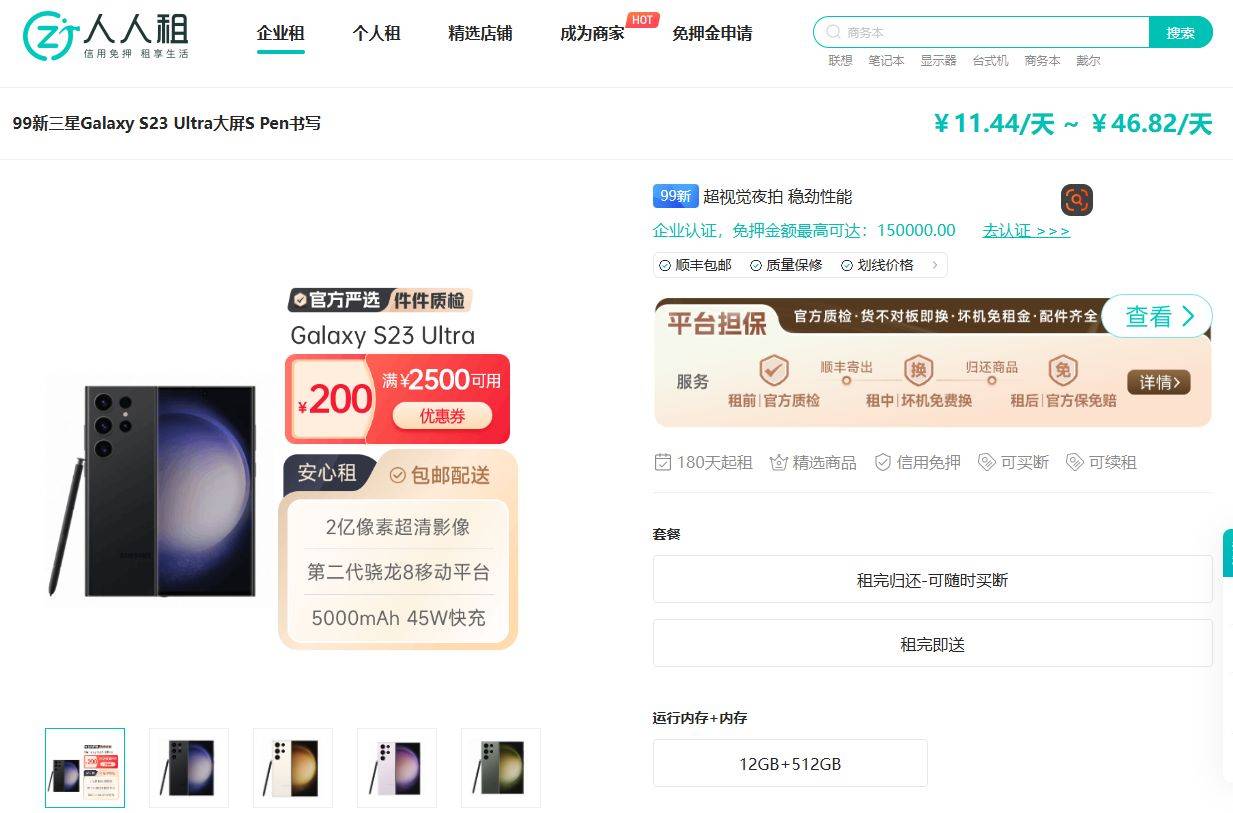Click the 优惠券 coupon button on product image
This screenshot has width=1233, height=813.
pos(442,416)
